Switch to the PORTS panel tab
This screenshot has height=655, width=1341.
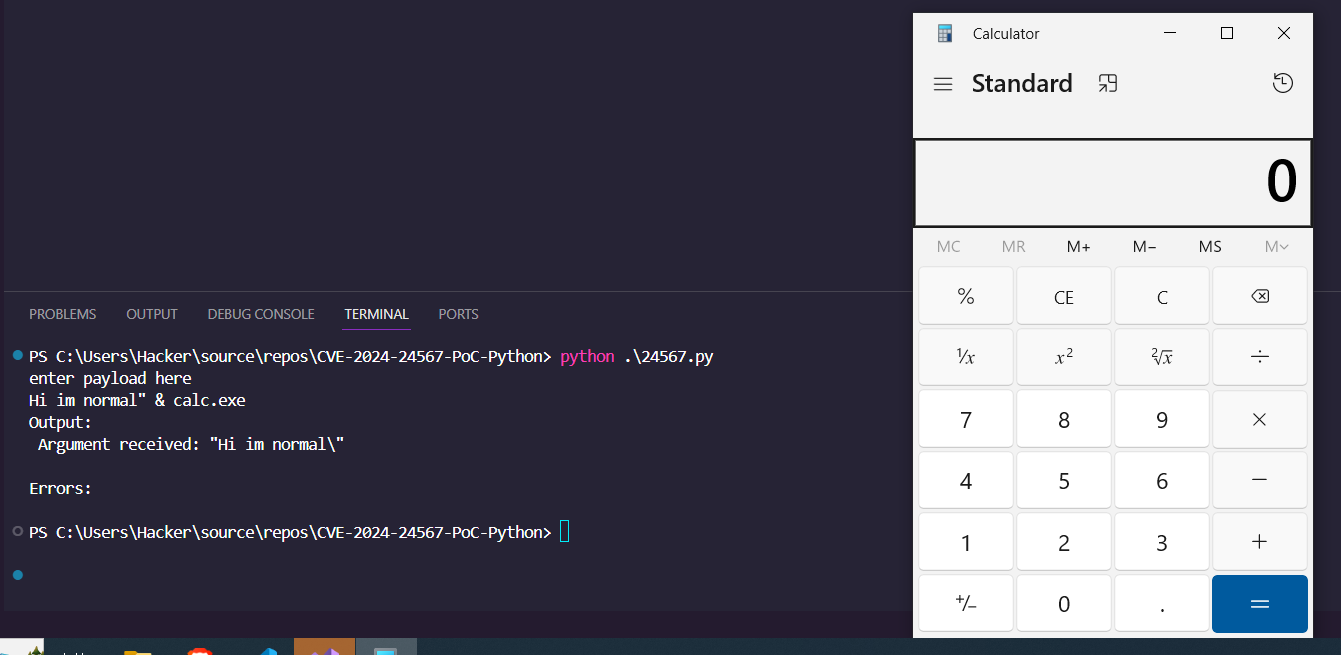click(458, 314)
